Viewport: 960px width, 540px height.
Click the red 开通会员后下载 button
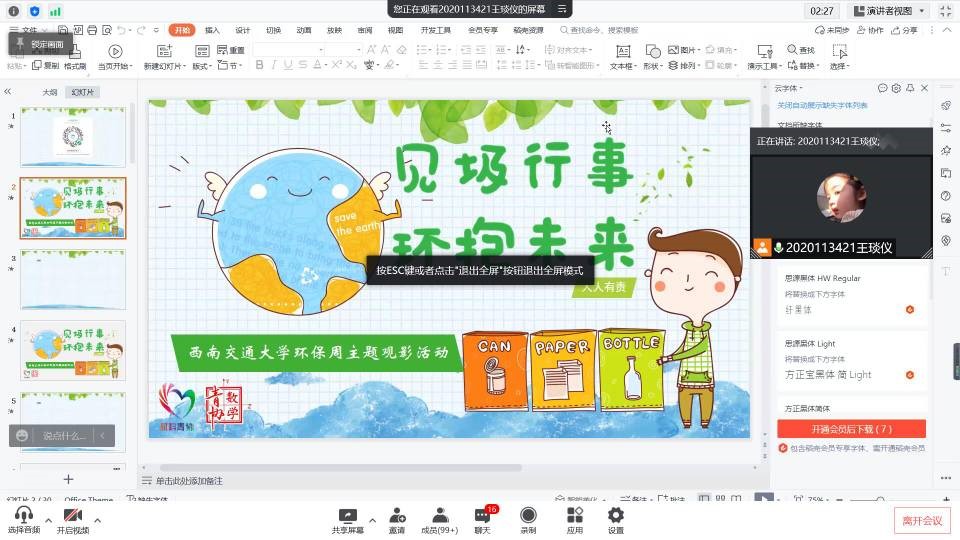point(851,429)
